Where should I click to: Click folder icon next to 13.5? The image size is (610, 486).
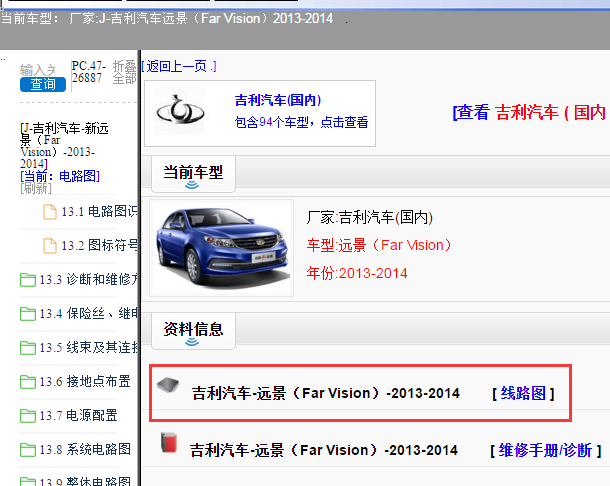tap(28, 348)
